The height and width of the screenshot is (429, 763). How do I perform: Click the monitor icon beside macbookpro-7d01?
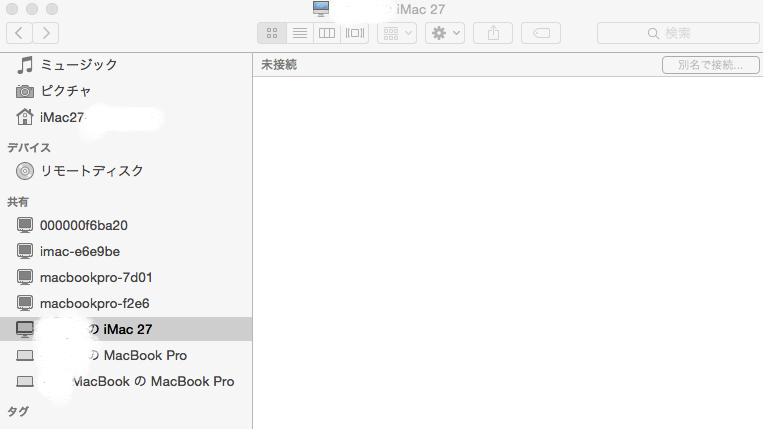(x=25, y=277)
